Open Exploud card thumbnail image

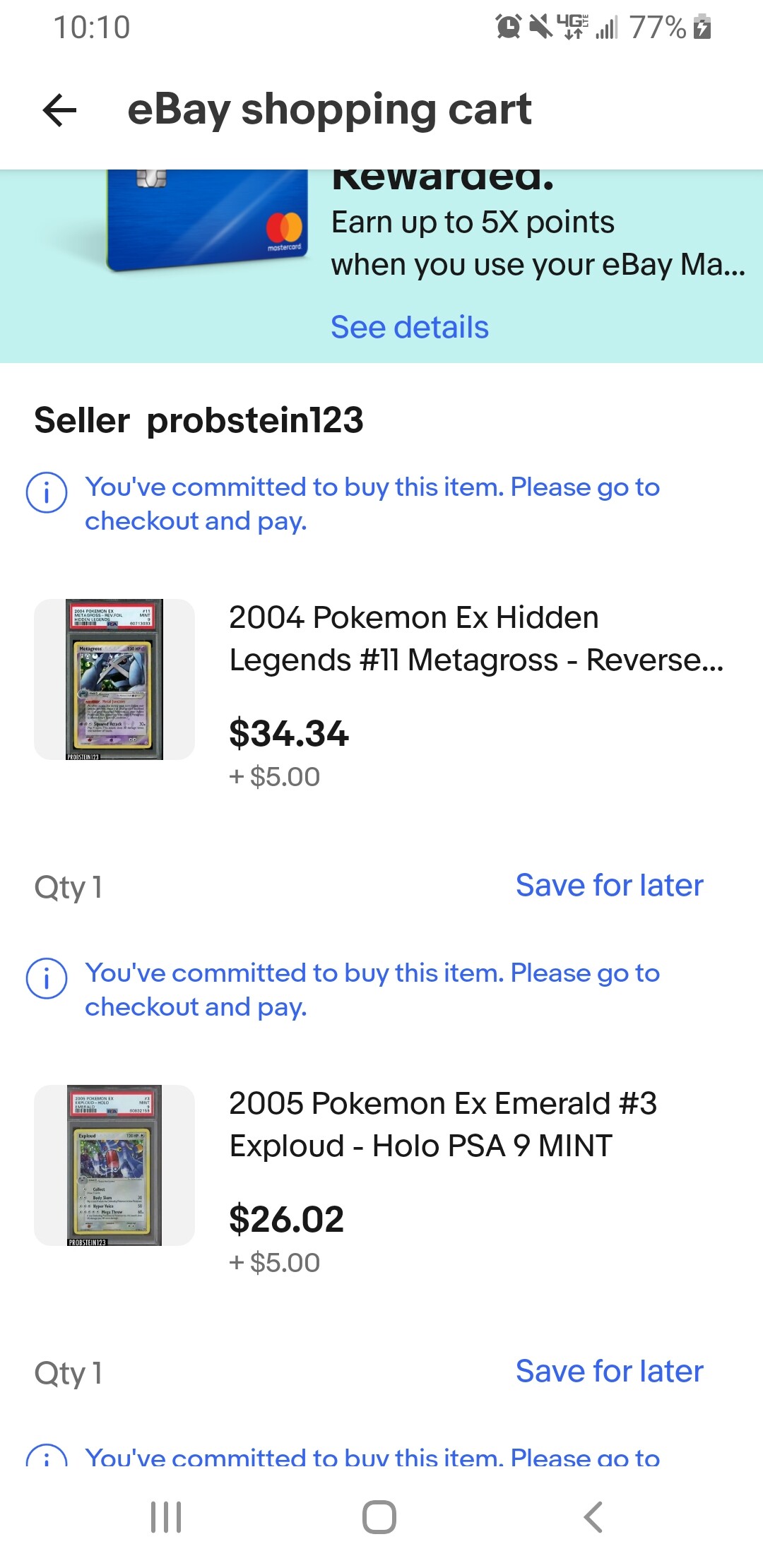point(114,1165)
